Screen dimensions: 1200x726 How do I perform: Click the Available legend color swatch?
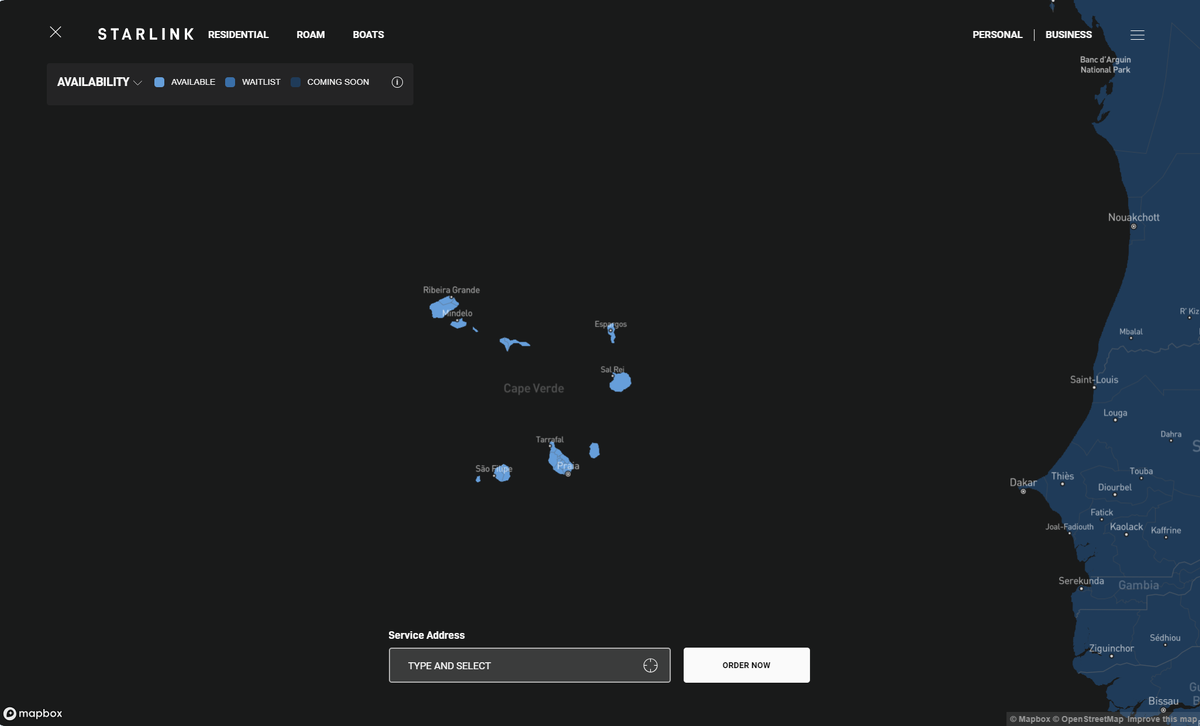click(159, 82)
